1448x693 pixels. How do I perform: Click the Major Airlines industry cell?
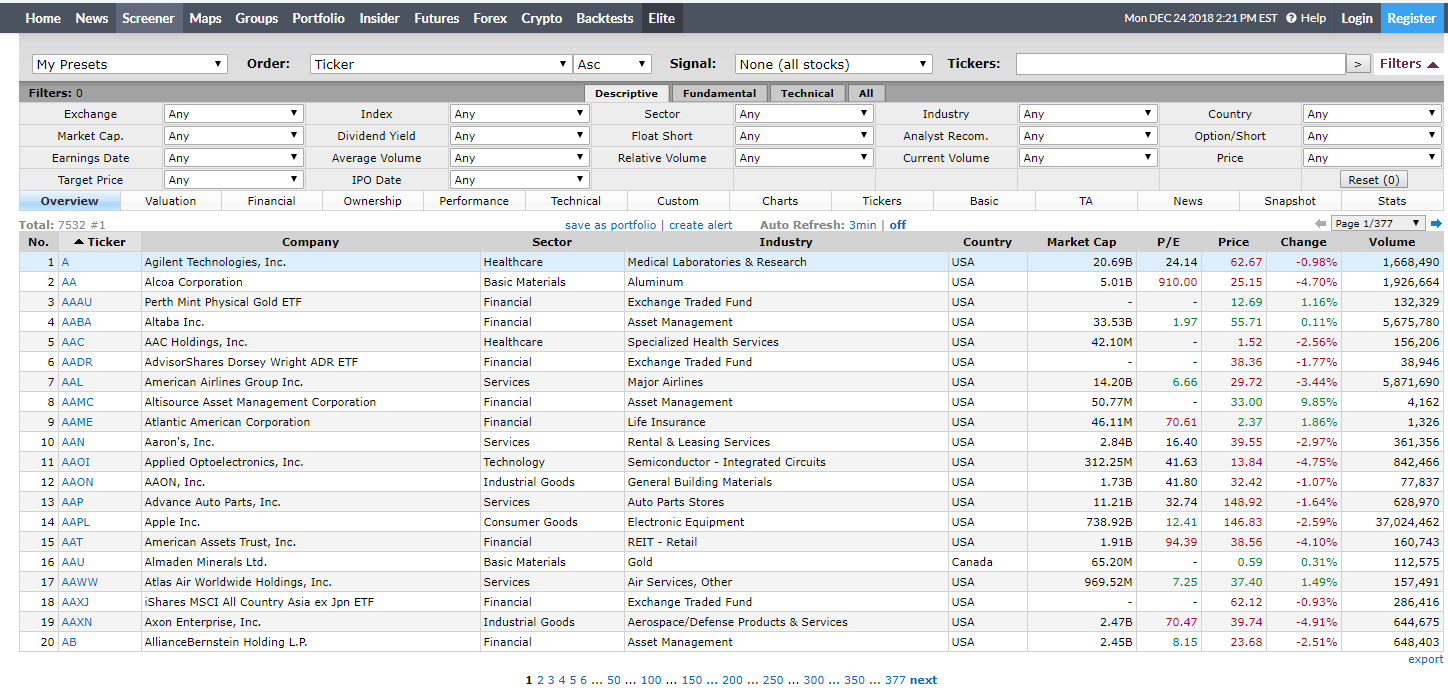[x=786, y=382]
